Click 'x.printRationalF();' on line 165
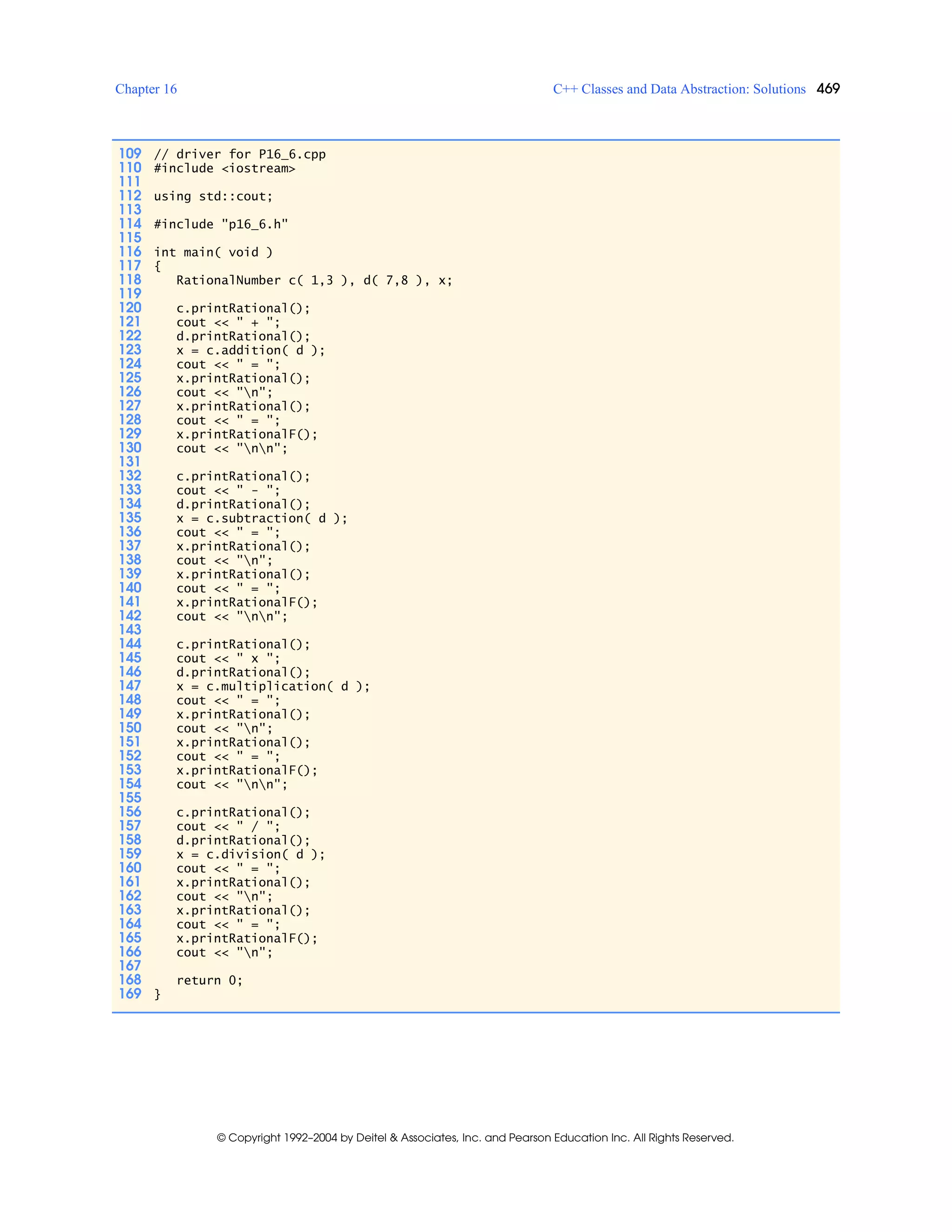952x1232 pixels. pyautogui.click(x=247, y=939)
